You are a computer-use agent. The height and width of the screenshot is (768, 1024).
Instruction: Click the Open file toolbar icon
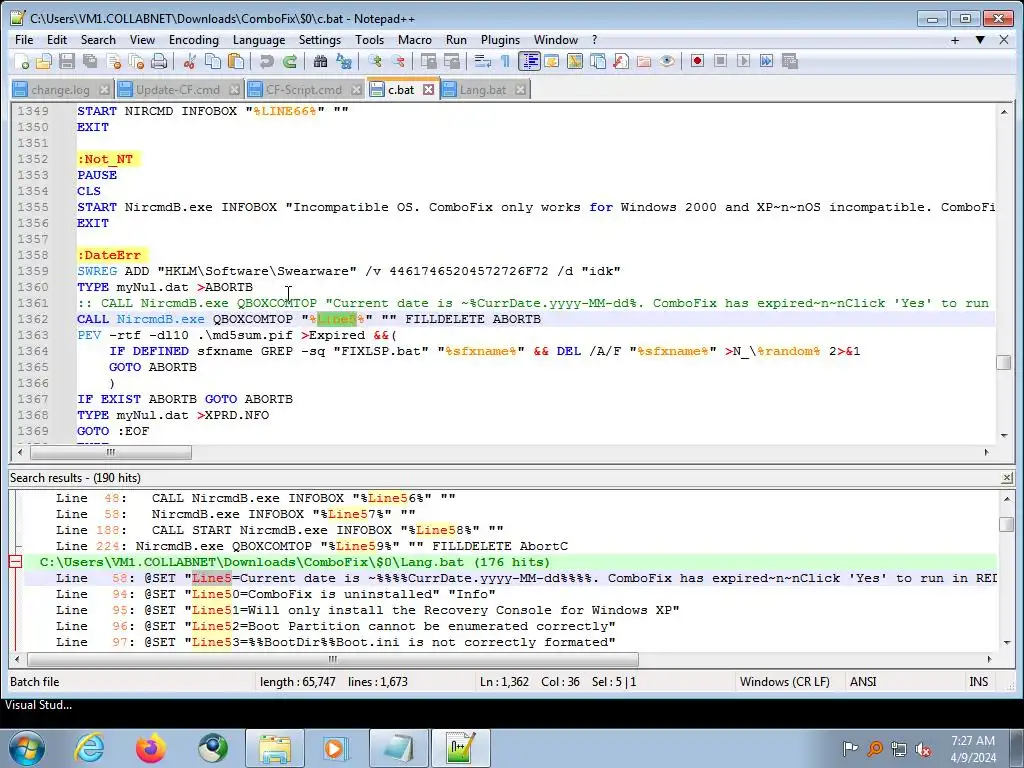(x=44, y=61)
